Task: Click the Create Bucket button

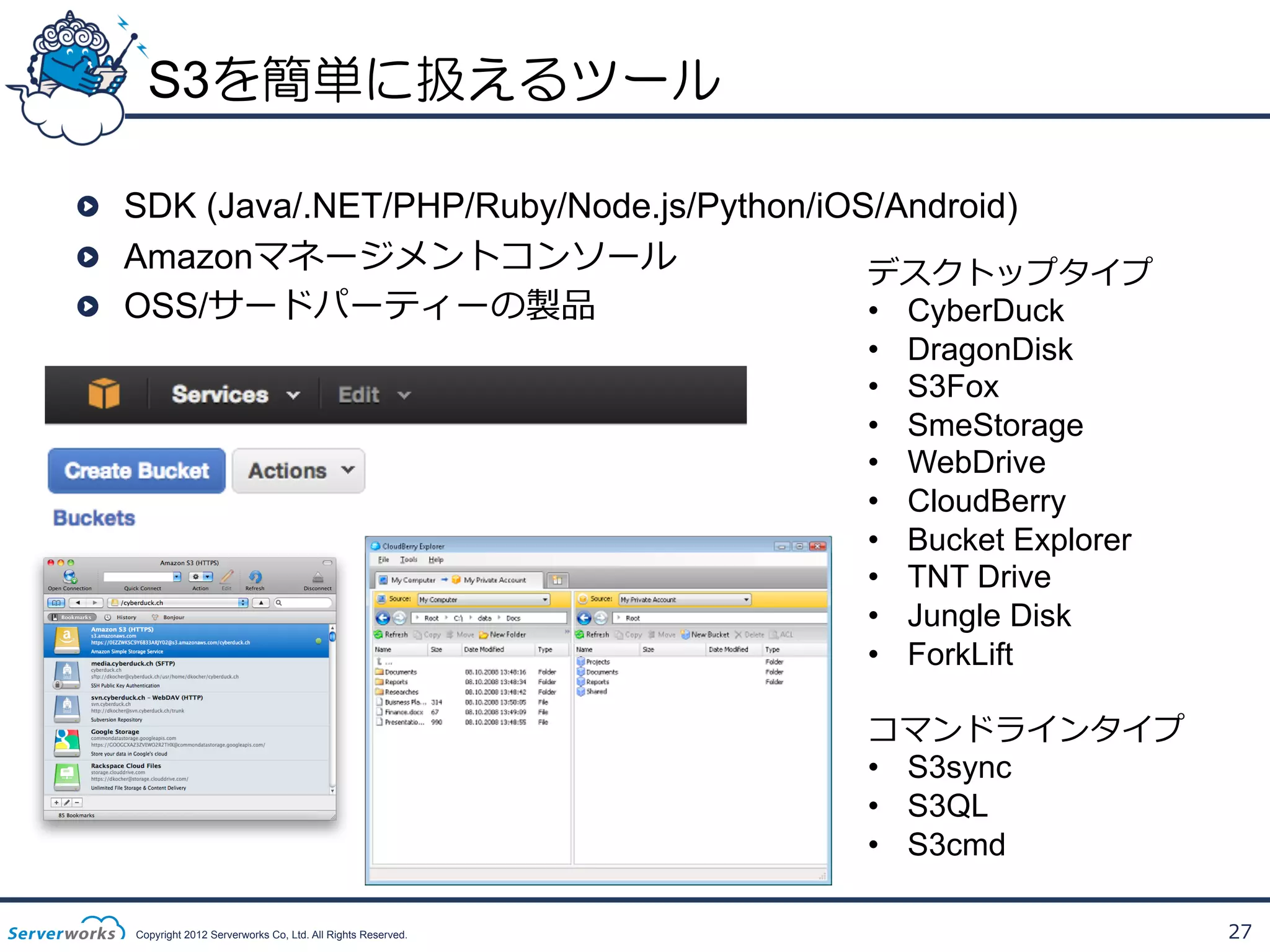Action: [x=136, y=471]
